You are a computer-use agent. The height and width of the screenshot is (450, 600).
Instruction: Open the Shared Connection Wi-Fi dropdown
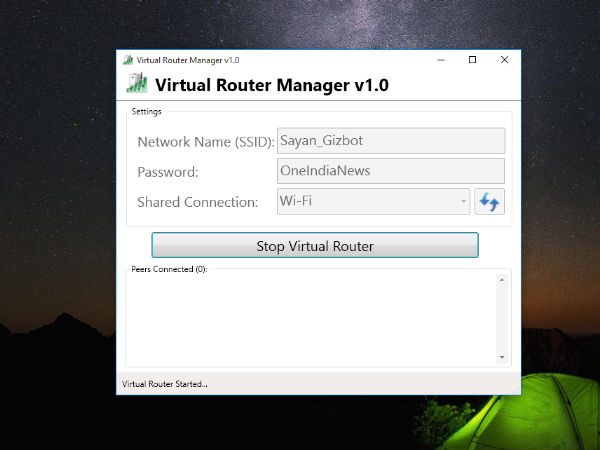(x=373, y=201)
